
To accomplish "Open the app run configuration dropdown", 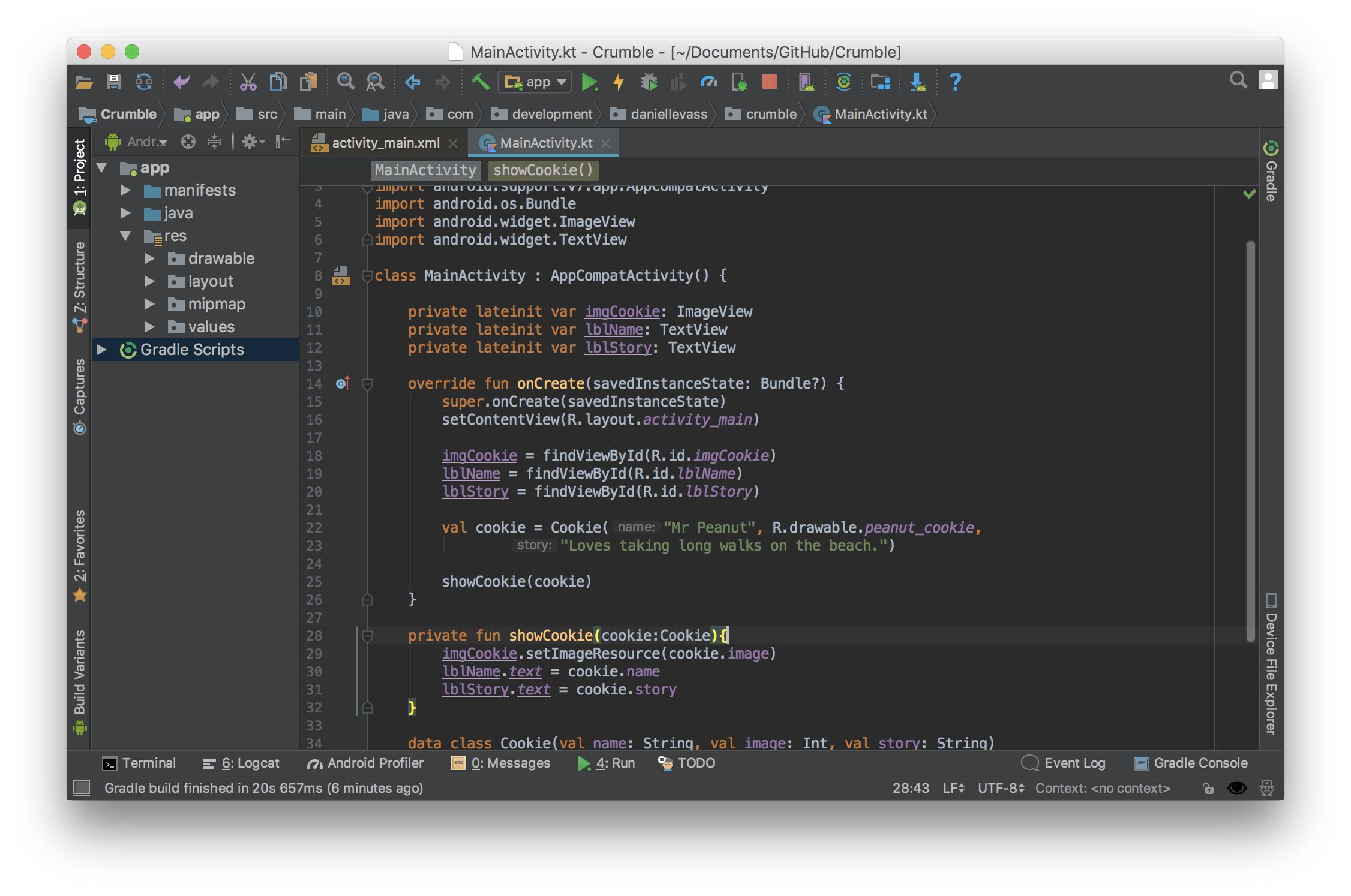I will (x=535, y=82).
